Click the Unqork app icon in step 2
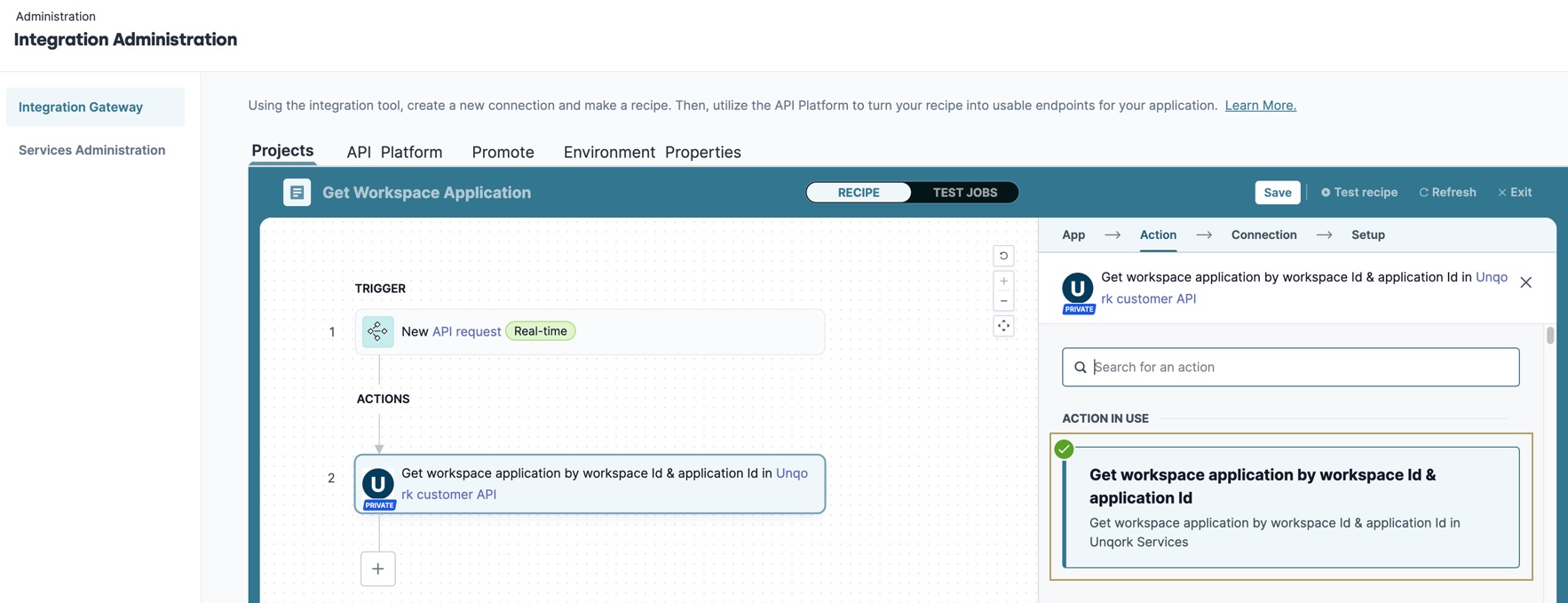Viewport: 1568px width, 603px height. 378,487
